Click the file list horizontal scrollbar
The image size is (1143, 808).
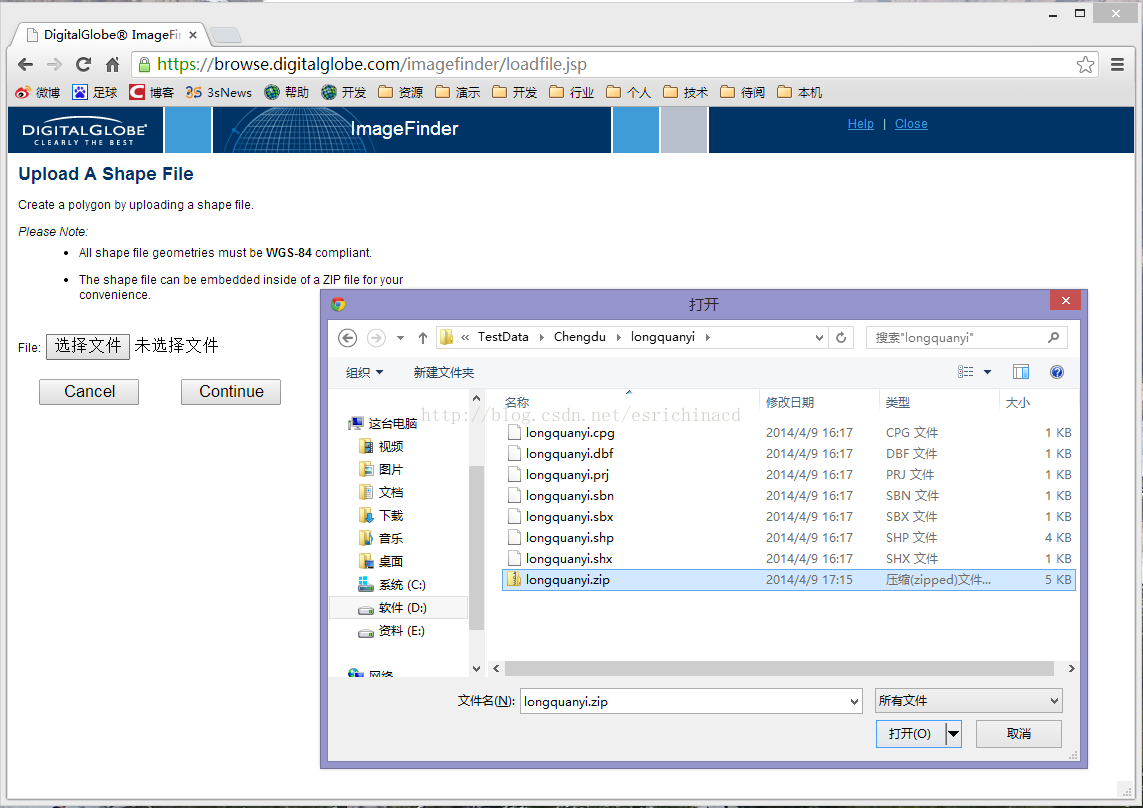coord(779,669)
